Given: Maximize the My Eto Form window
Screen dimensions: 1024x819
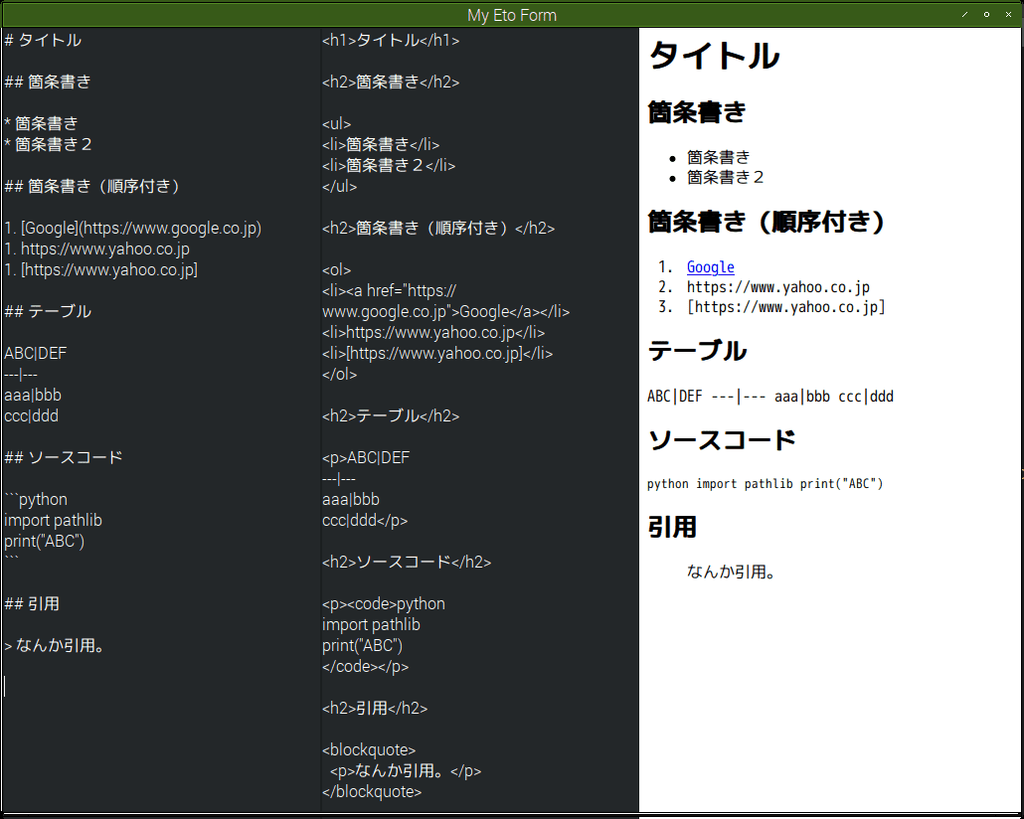Looking at the screenshot, I should 986,14.
